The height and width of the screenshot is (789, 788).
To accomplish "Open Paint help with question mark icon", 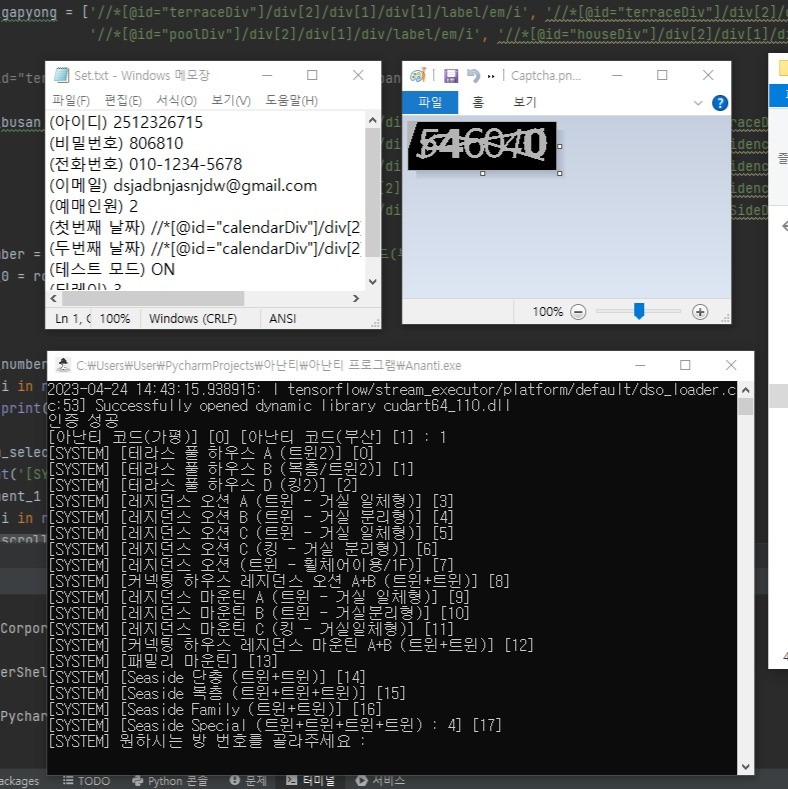I will (x=720, y=103).
